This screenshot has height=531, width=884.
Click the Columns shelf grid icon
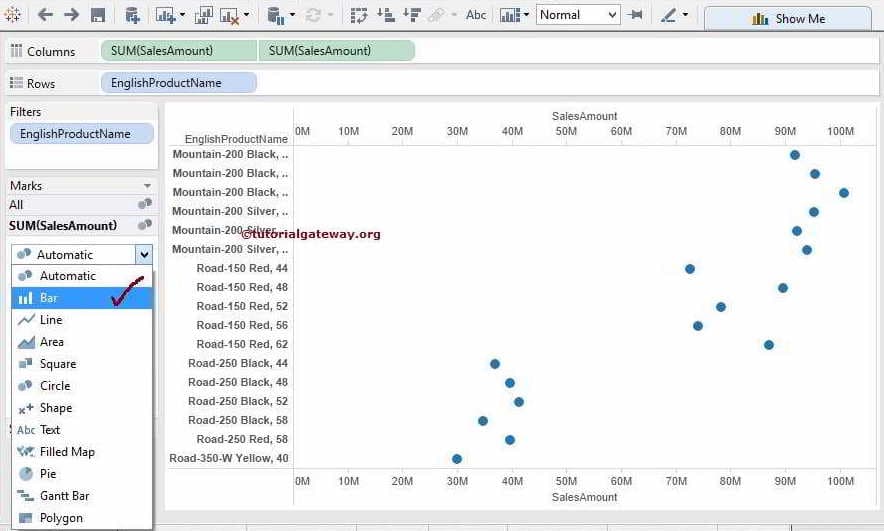pos(16,51)
